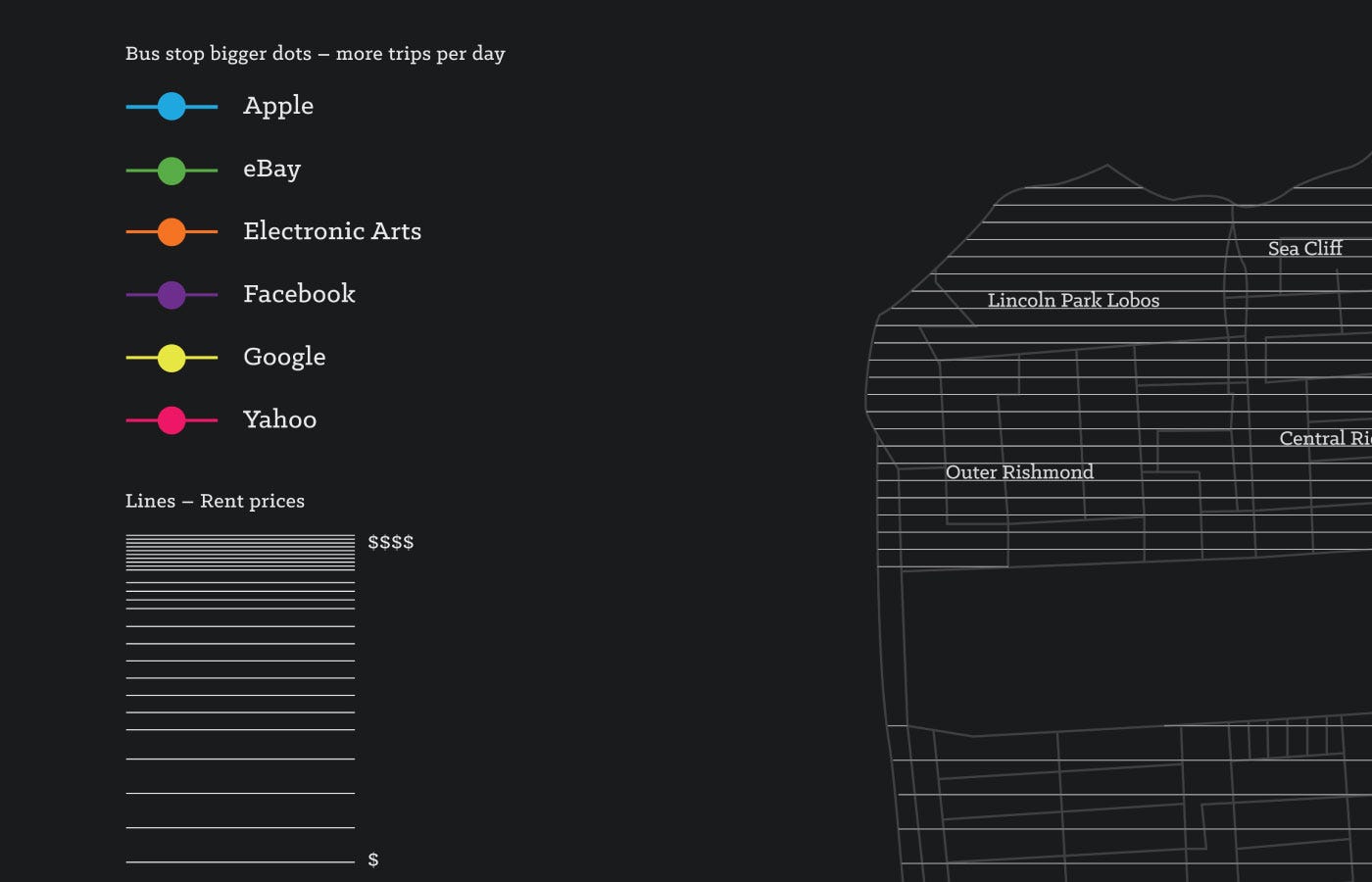Select the Apple legend label
This screenshot has width=1372, height=882.
[x=278, y=106]
